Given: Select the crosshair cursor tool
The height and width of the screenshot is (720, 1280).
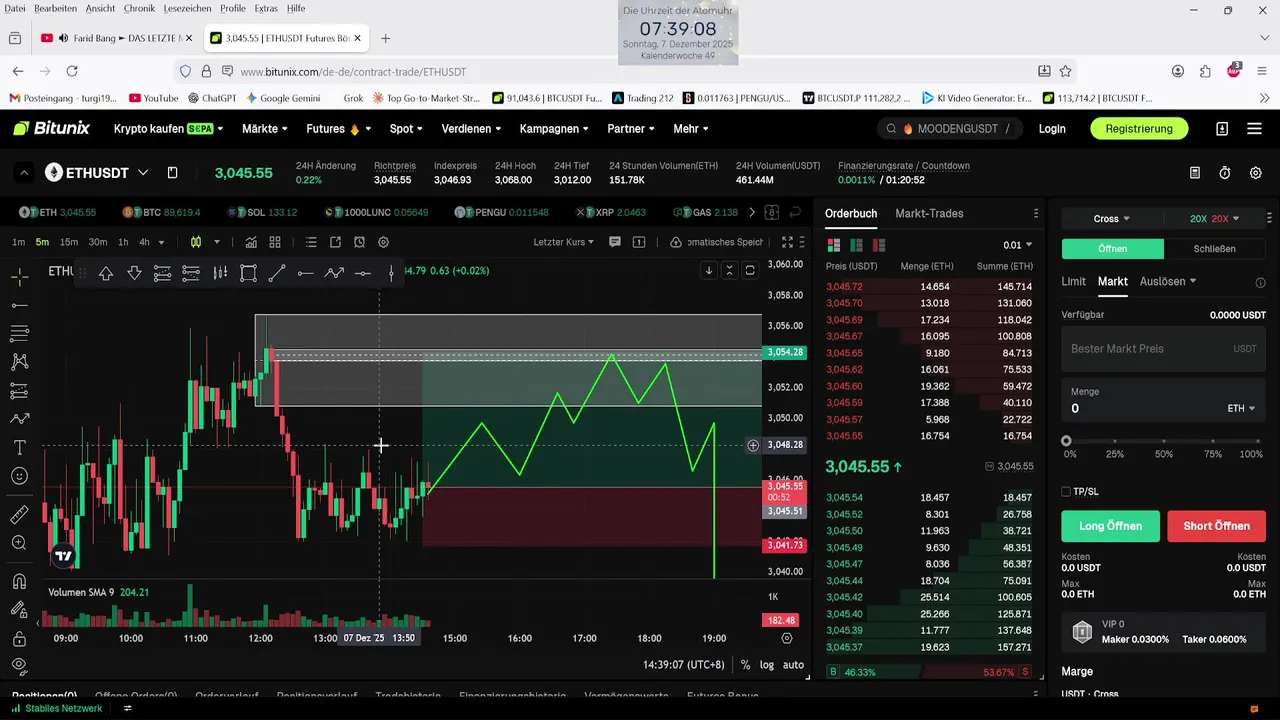Looking at the screenshot, I should (x=19, y=276).
